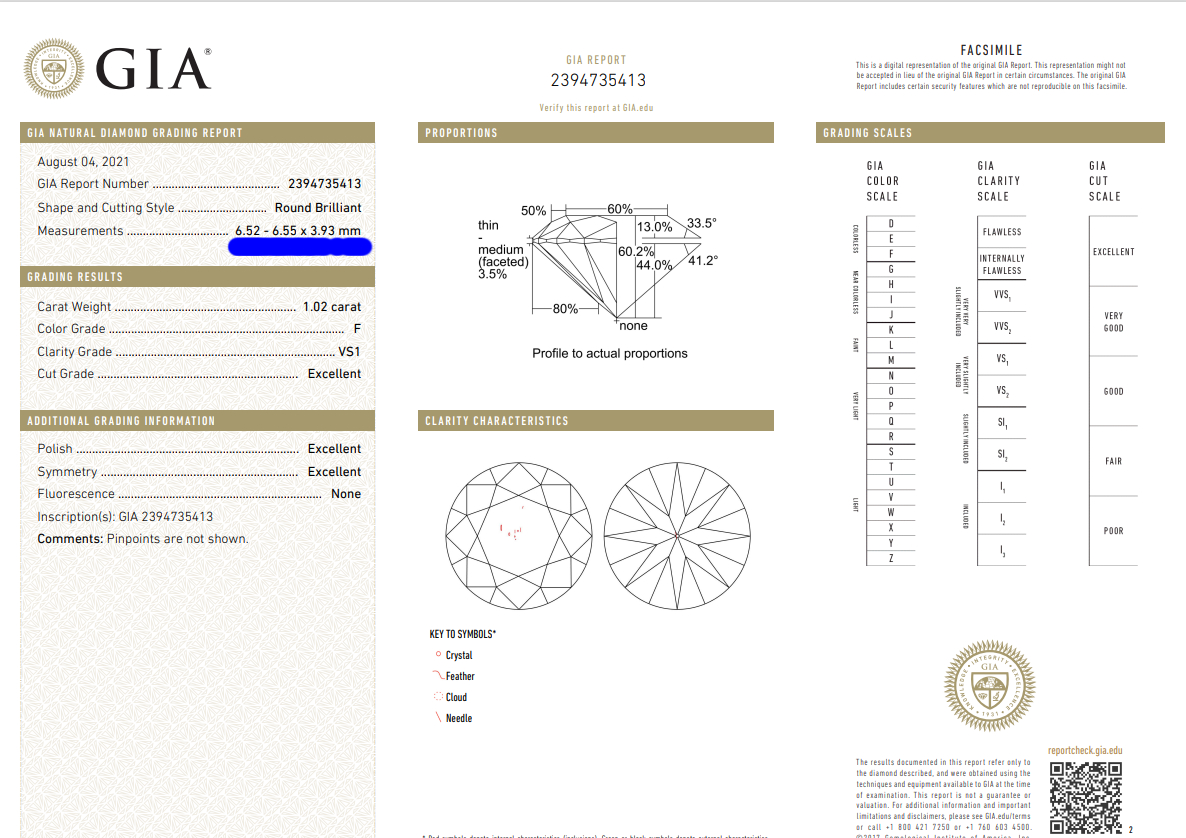Image resolution: width=1186 pixels, height=838 pixels.
Task: Click the Needle symbol in the key
Action: (438, 718)
